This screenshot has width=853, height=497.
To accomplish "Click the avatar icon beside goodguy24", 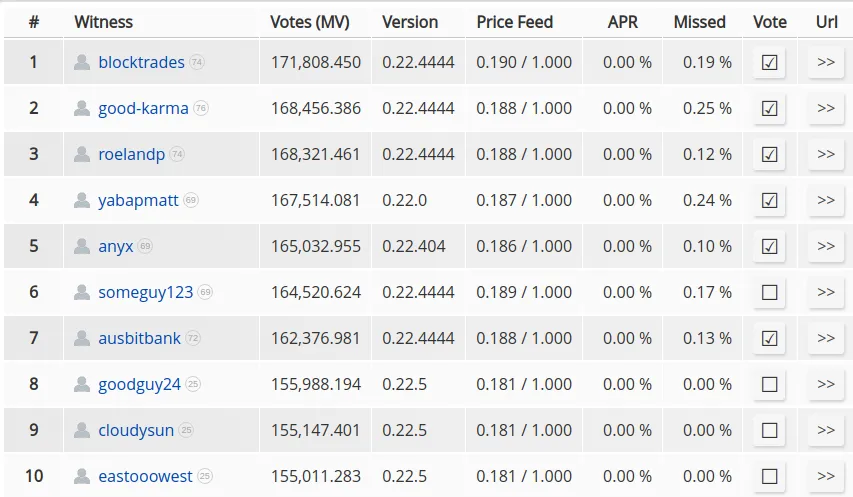I will (x=82, y=384).
